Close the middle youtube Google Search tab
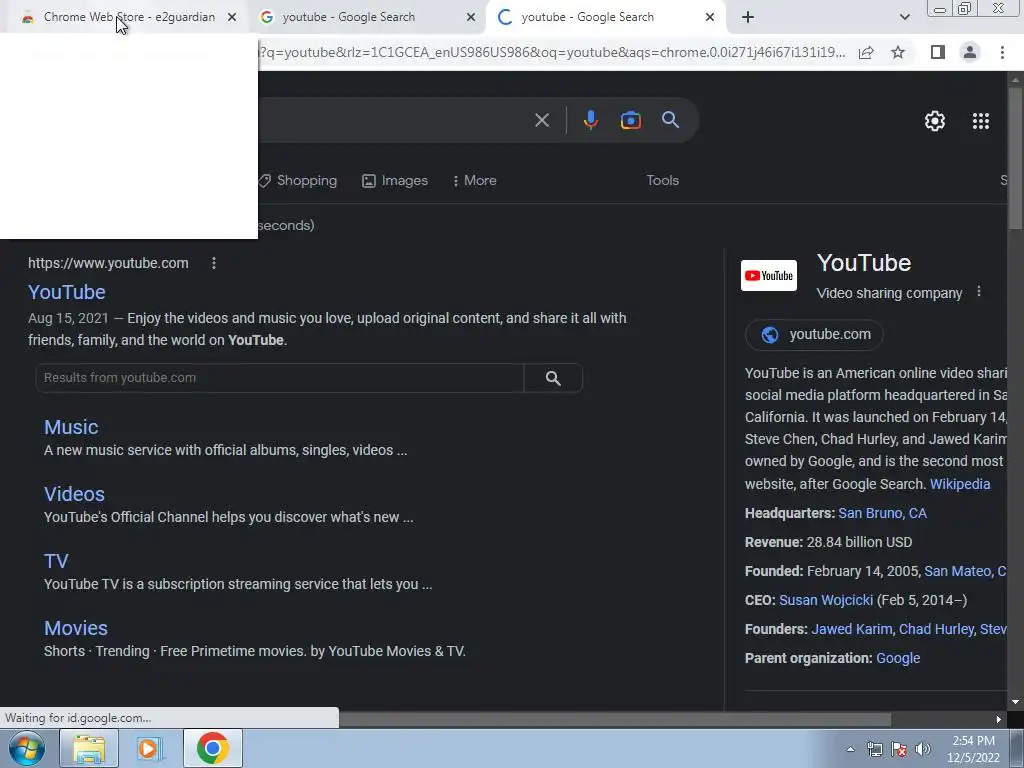This screenshot has width=1024, height=768. coord(471,17)
